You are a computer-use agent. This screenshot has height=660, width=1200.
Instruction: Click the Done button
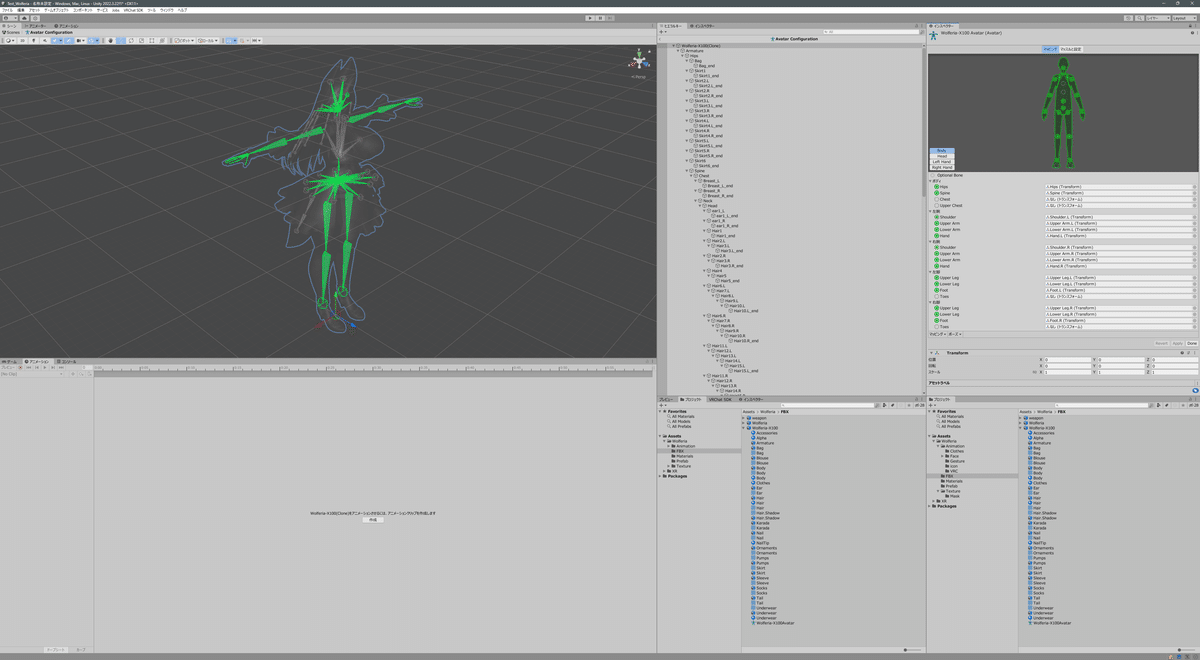coord(1192,343)
